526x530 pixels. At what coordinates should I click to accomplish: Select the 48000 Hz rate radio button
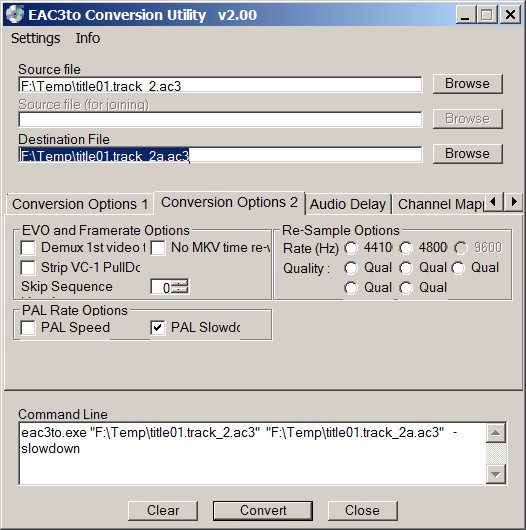tap(406, 248)
